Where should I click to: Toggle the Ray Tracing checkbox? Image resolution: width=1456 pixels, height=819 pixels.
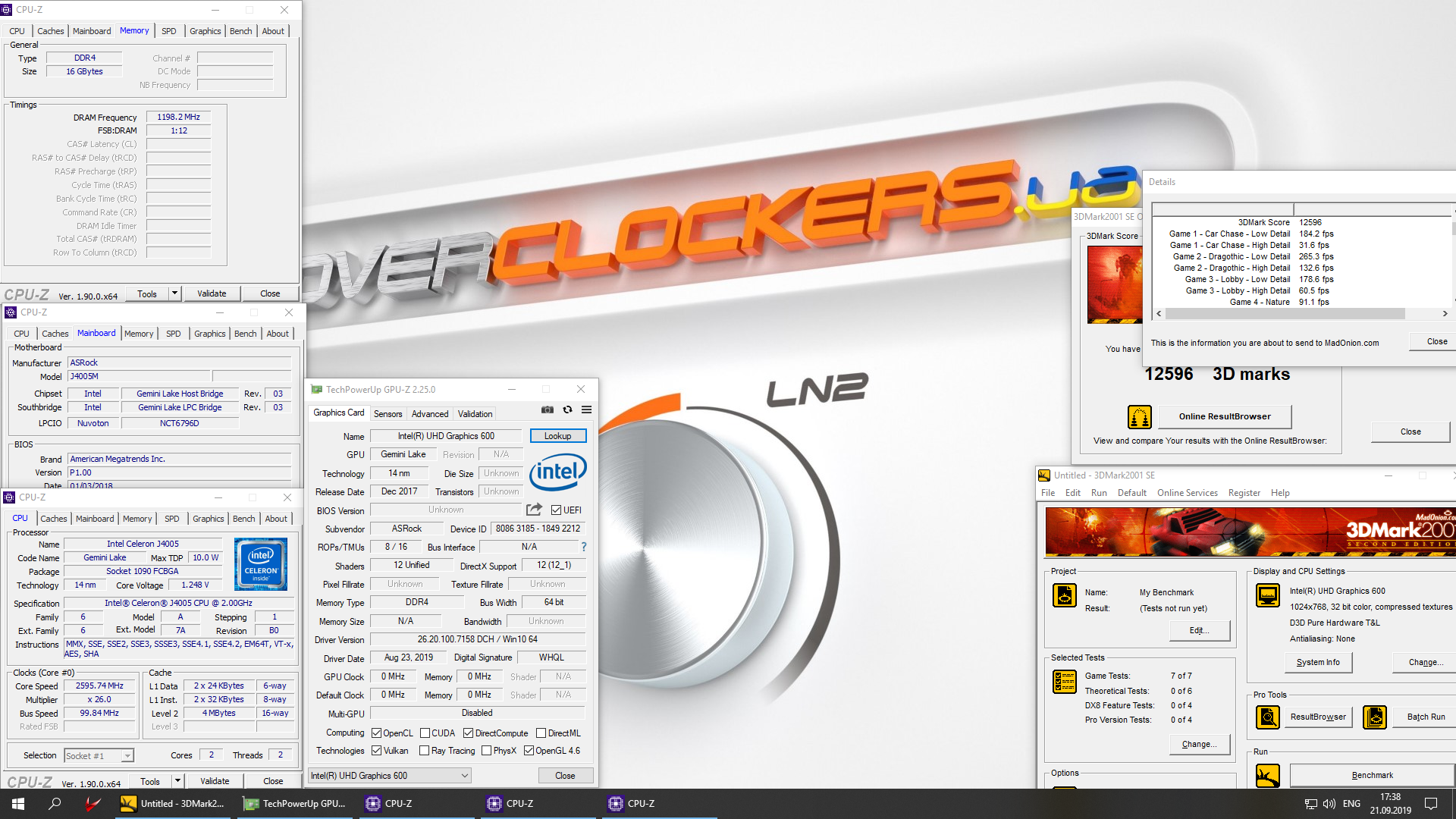tap(425, 750)
